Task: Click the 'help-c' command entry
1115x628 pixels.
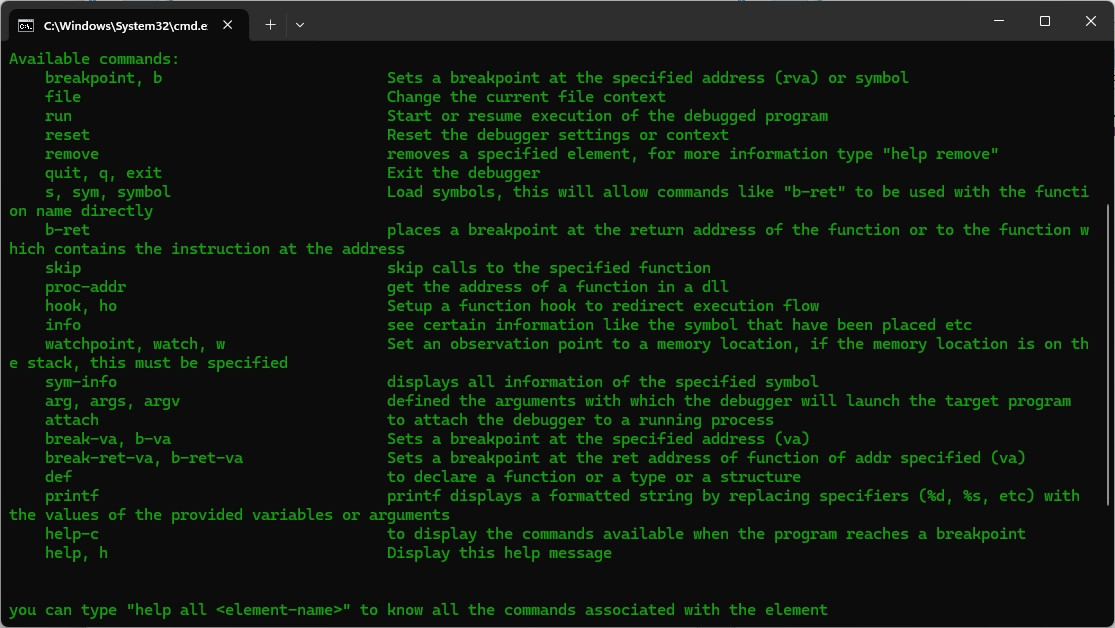Action: click(x=72, y=534)
